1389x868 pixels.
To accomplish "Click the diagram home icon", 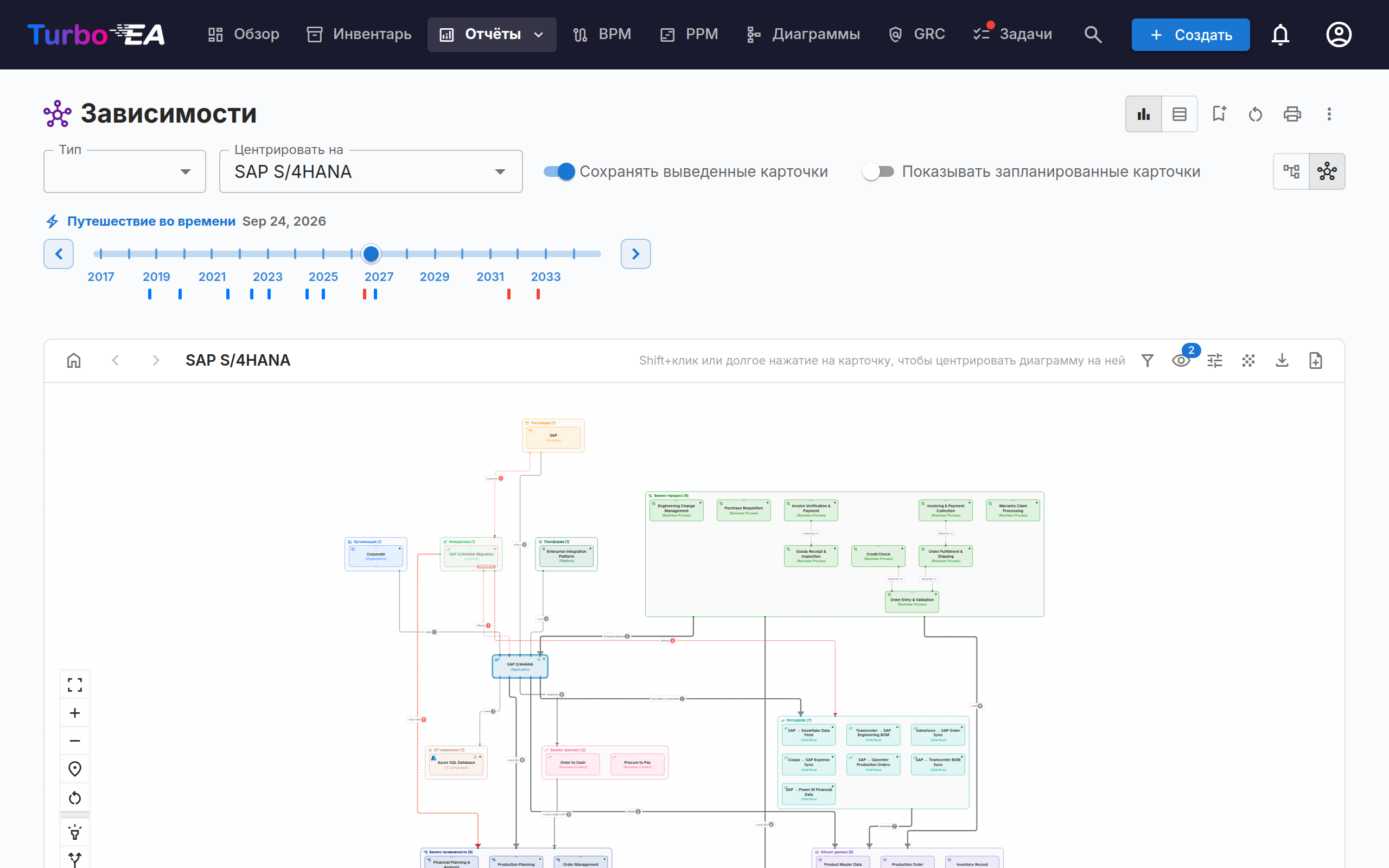I will click(74, 361).
